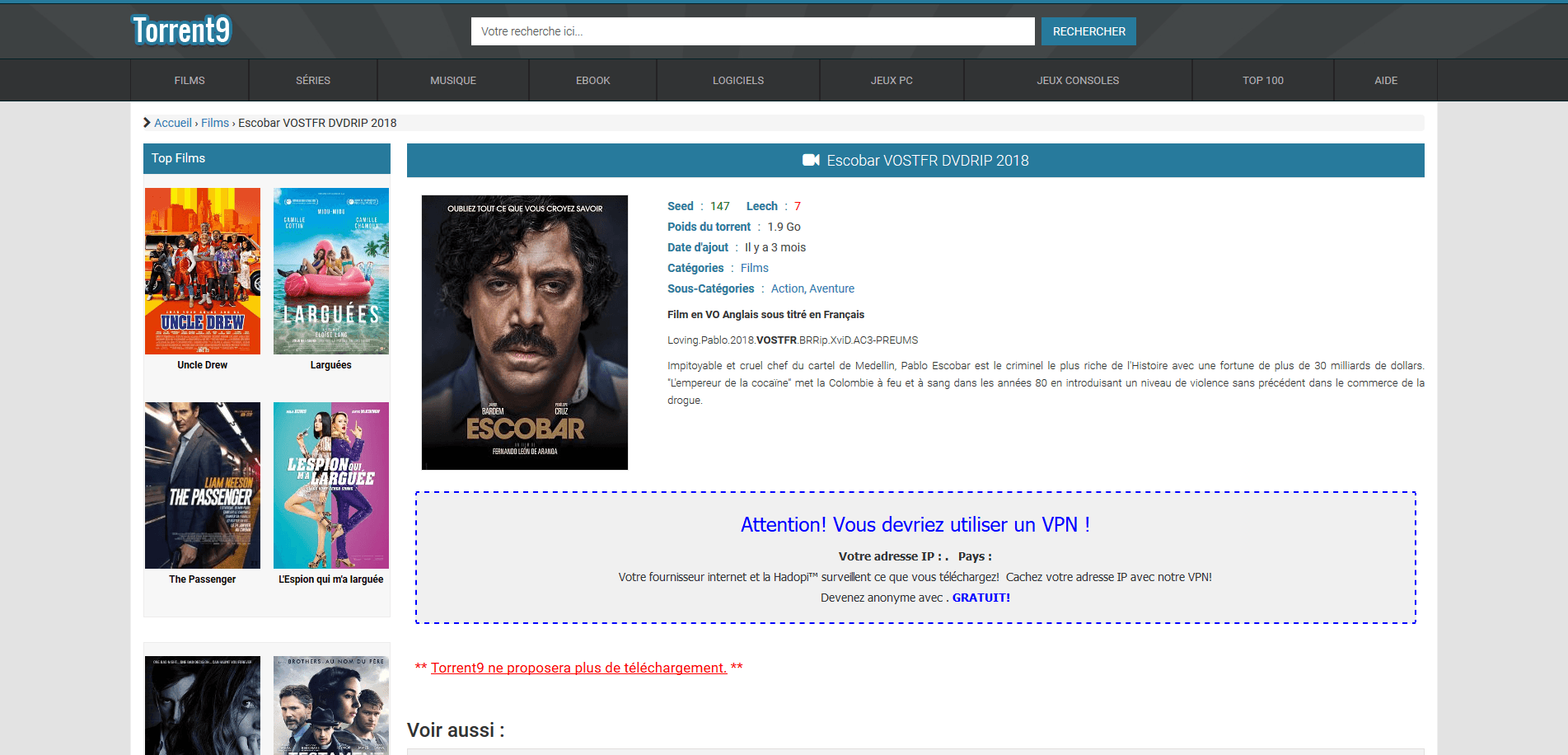Click 'Torrent9 ne proposera plus de téléchargement' link
This screenshot has height=755, width=1568.
click(x=578, y=668)
